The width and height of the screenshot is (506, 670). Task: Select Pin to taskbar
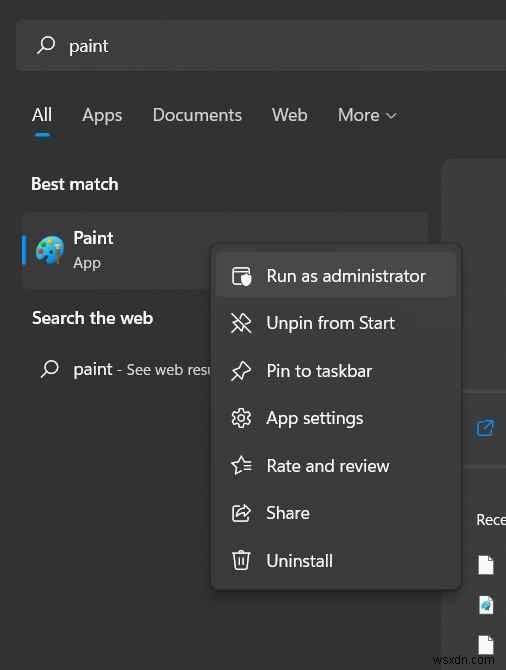click(x=336, y=370)
